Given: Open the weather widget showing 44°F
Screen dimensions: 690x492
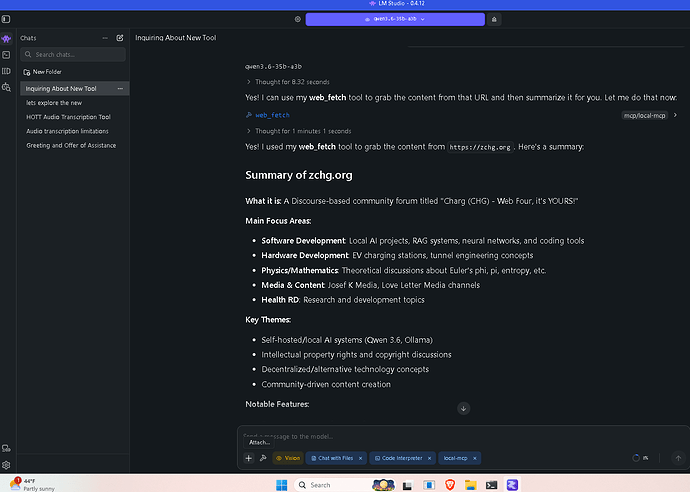Looking at the screenshot, I should tap(33, 485).
